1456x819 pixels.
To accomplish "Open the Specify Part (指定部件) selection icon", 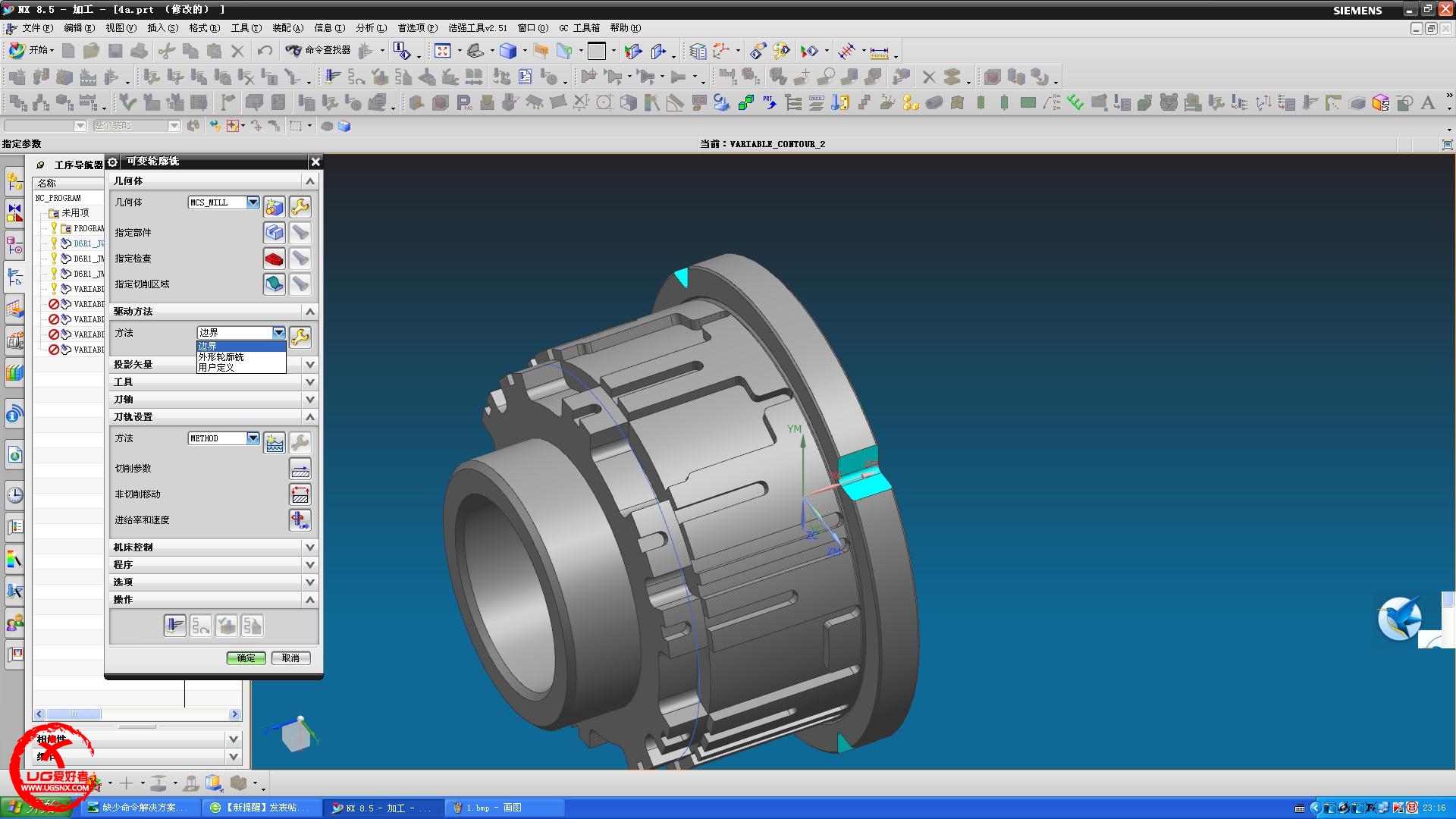I will (x=275, y=233).
